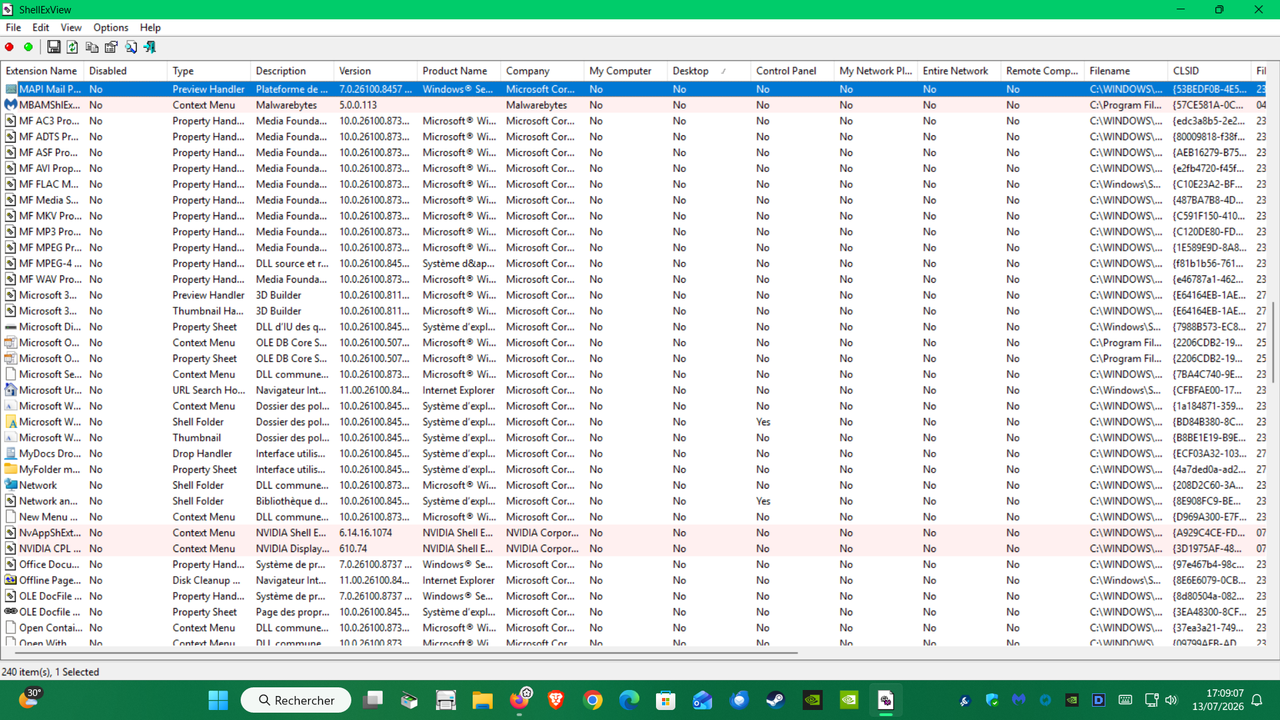1280x720 pixels.
Task: Open the notification bell in system tray
Action: (x=1256, y=700)
